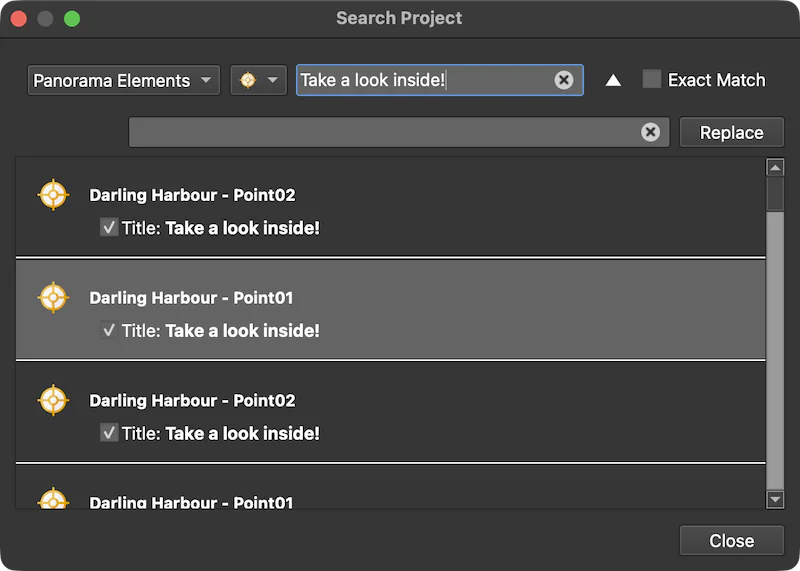The width and height of the screenshot is (800, 571).
Task: Click partially visible hotspot icon at list bottom
Action: point(53,498)
